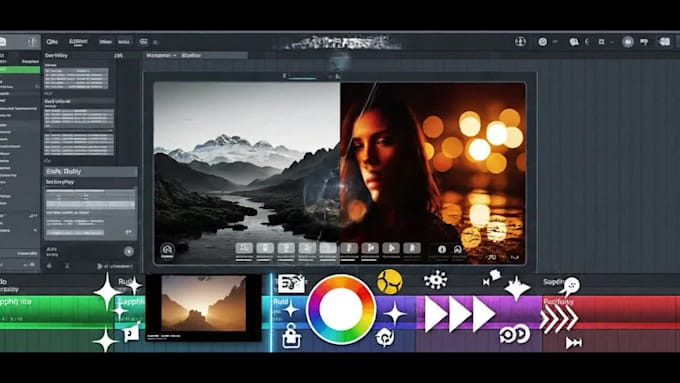
Task: Click the white tag icon on teal clip
Action: [x=131, y=332]
